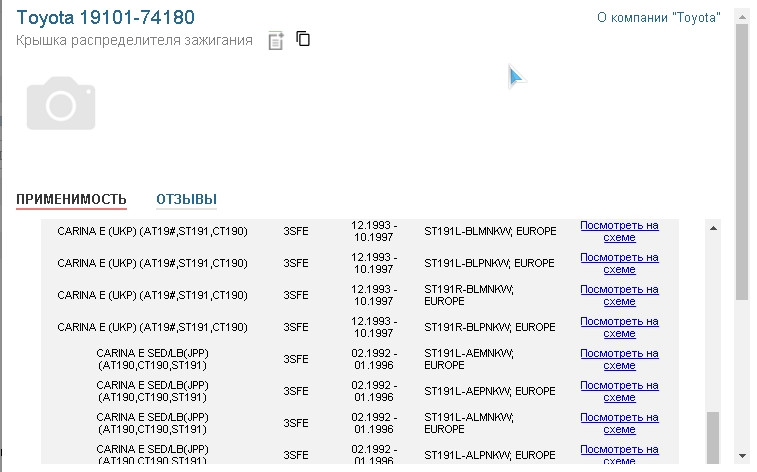Open the scheme link for ST191L-AEPNKW
This screenshot has width=757, height=472.
click(x=620, y=391)
